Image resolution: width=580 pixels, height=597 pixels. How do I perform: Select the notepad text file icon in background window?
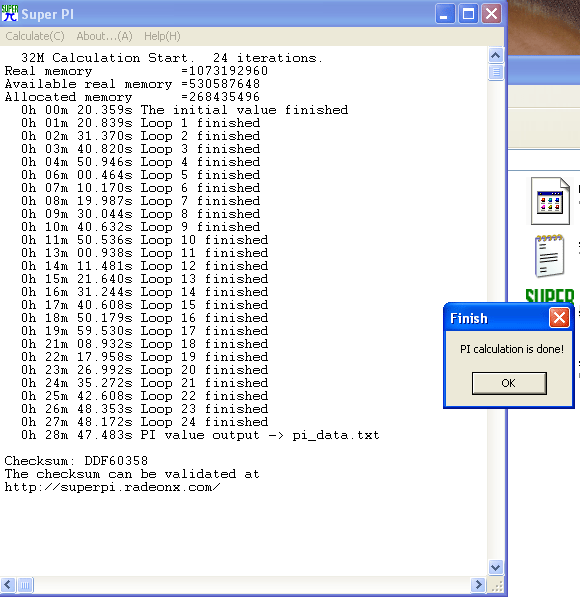550,255
